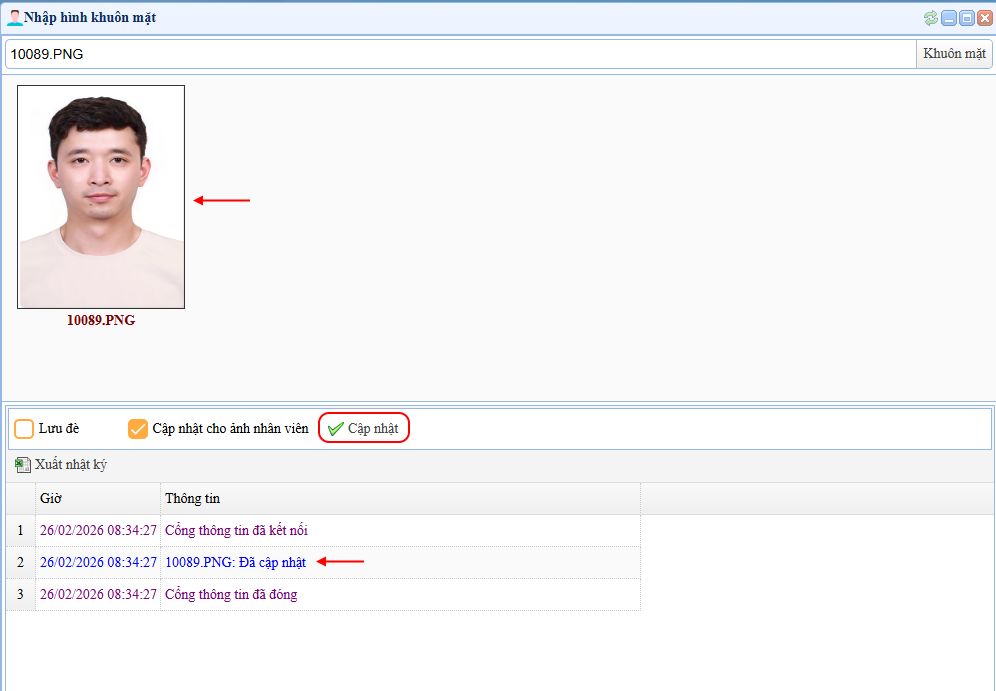This screenshot has height=691, width=996.
Task: Select log row Cổng thông tin đã đóng
Action: pos(231,594)
